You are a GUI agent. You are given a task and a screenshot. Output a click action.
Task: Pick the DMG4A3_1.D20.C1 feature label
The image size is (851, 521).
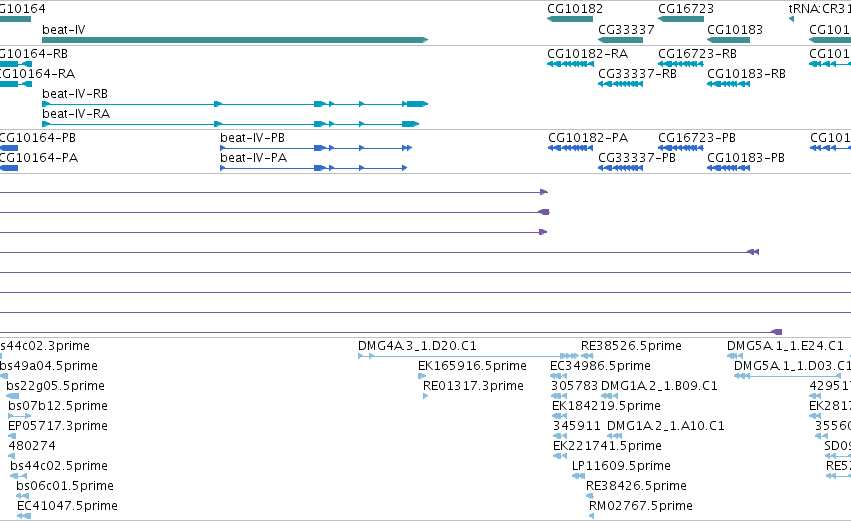point(417,346)
